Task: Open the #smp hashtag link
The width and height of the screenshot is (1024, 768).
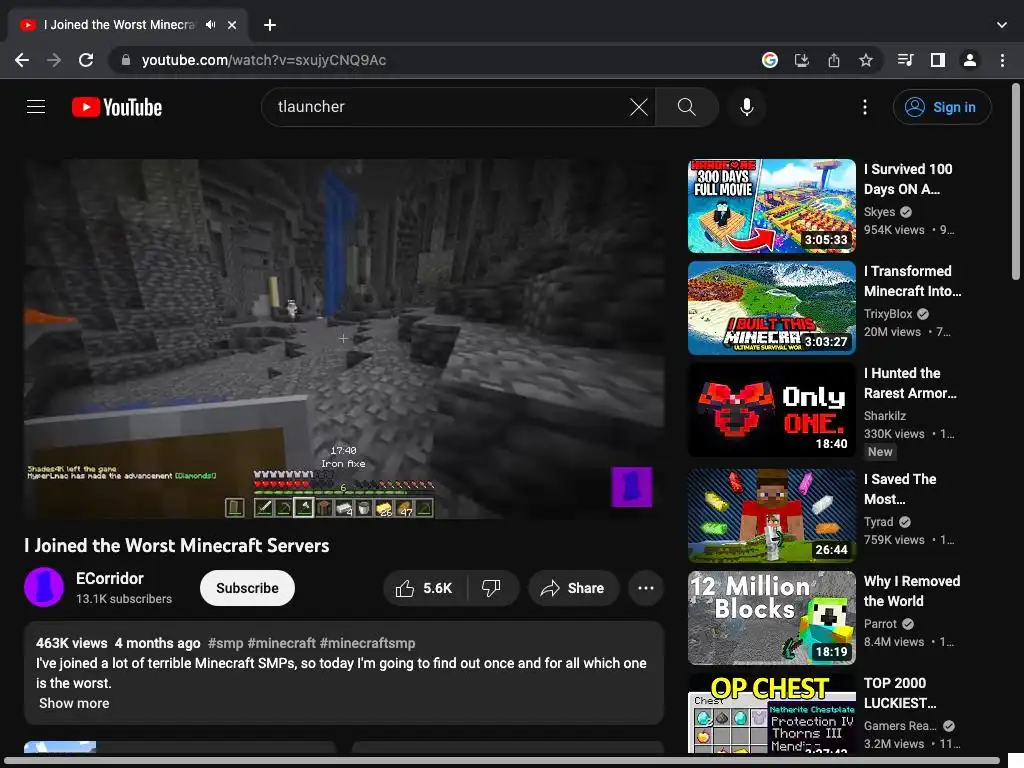Action: (225, 643)
